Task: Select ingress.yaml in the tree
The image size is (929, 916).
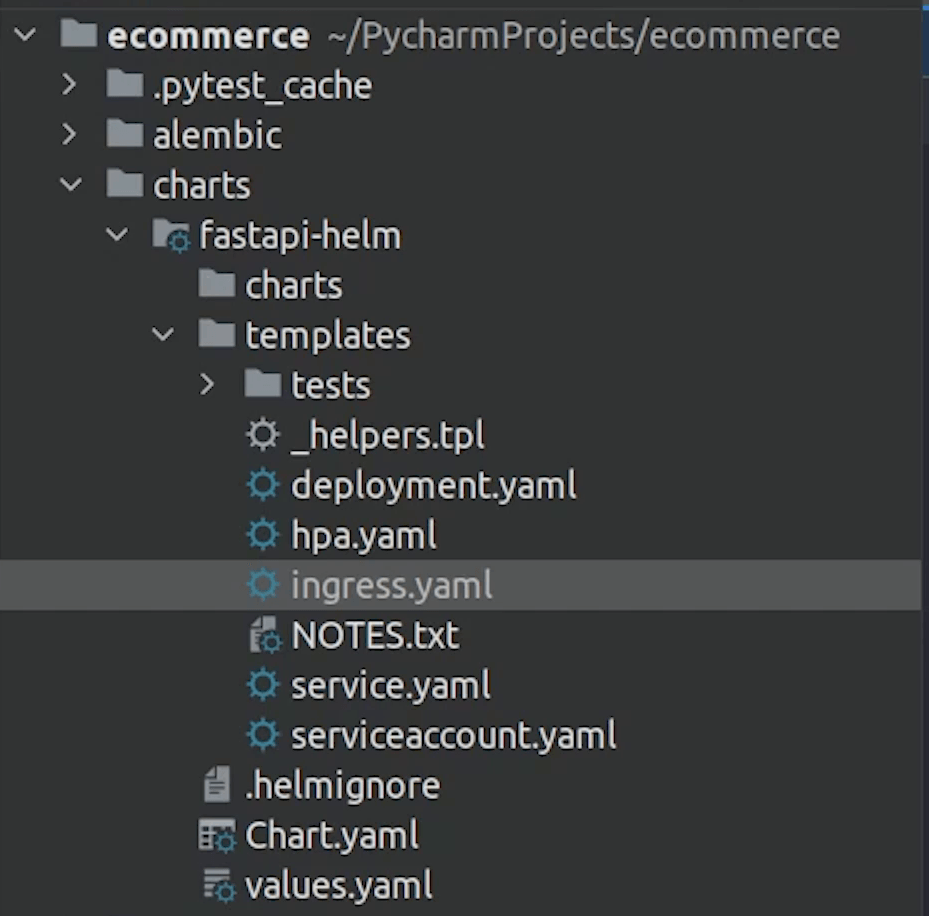Action: 391,586
